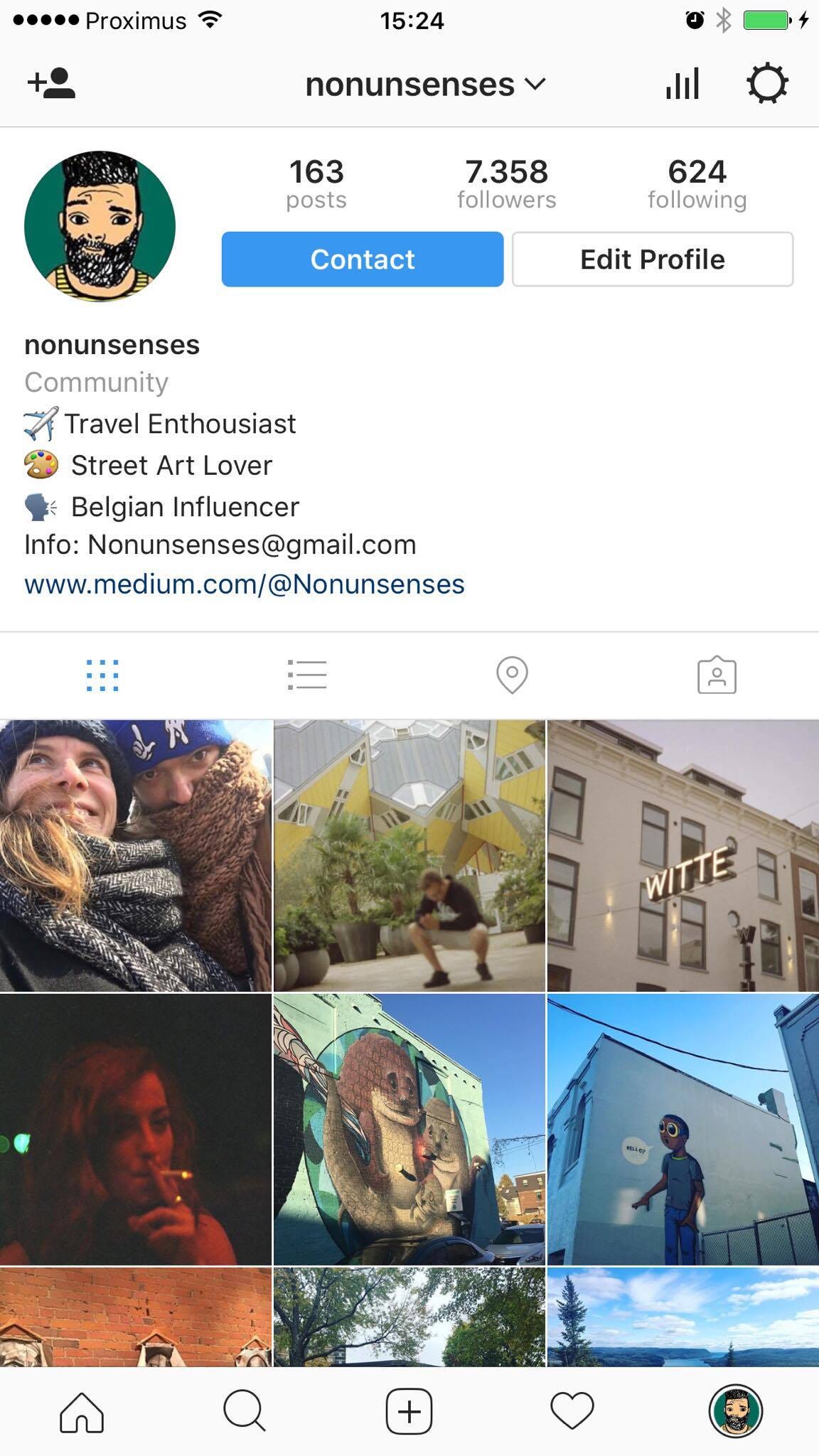Tap the Edit Profile button
819x1456 pixels.
click(x=653, y=259)
